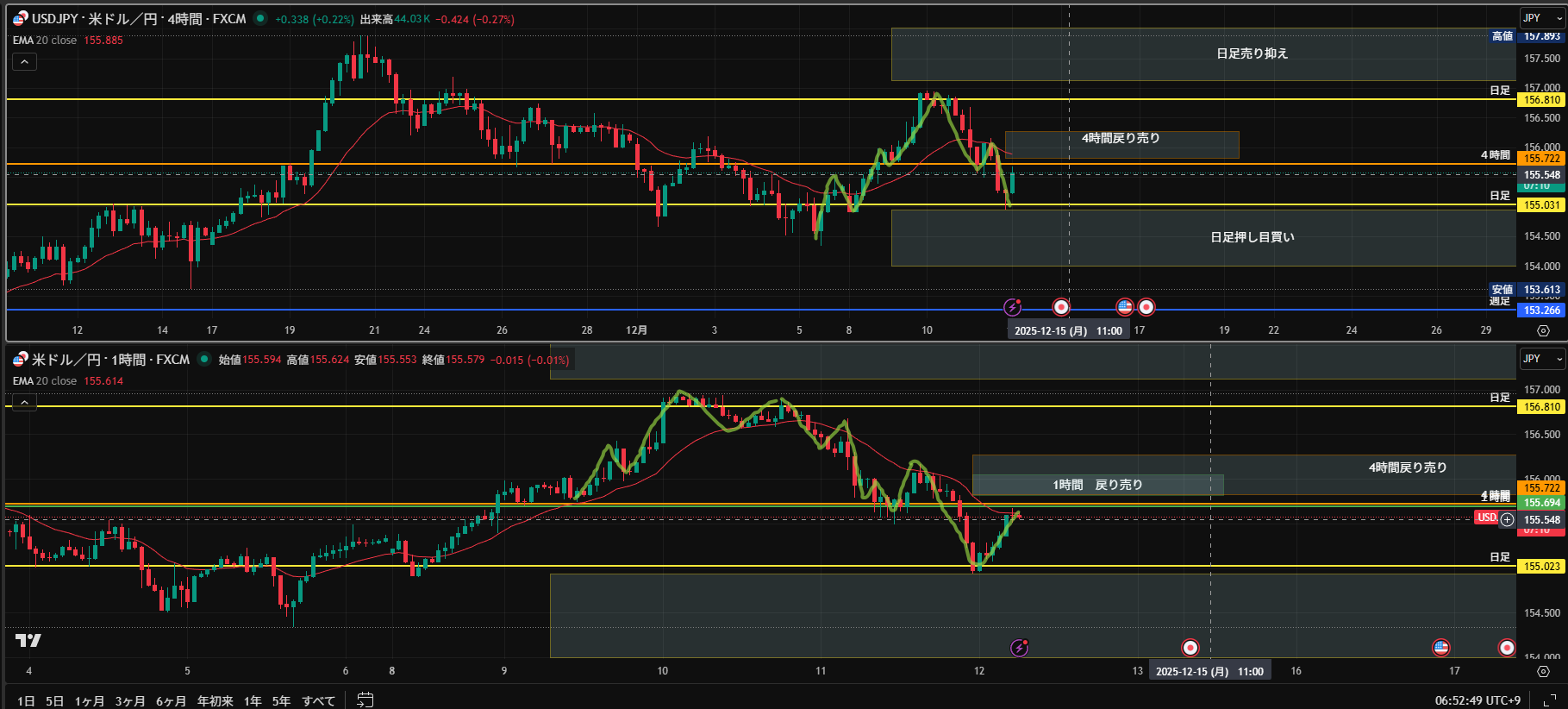Open the JPY currency dropdown on upper chart
1568x709 pixels.
[x=1541, y=18]
